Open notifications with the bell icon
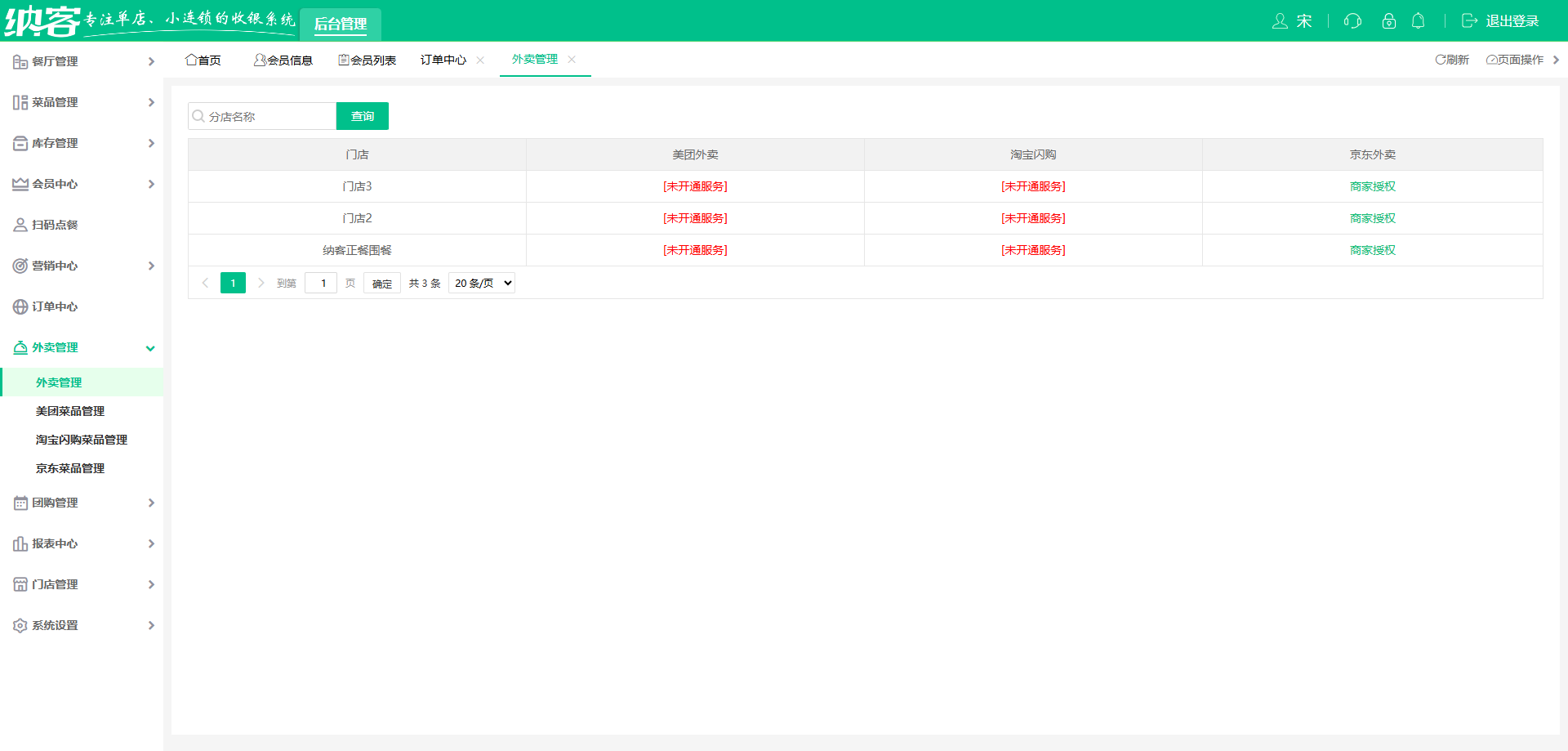 (1419, 21)
